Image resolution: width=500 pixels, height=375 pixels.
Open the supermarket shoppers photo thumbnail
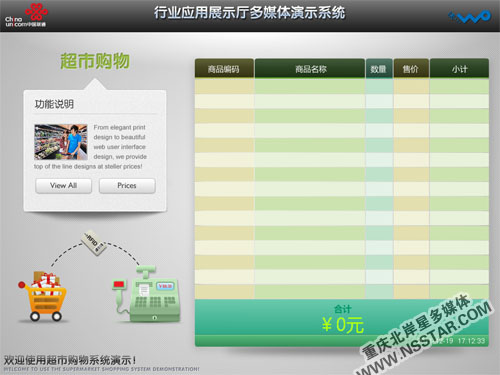pyautogui.click(x=61, y=142)
